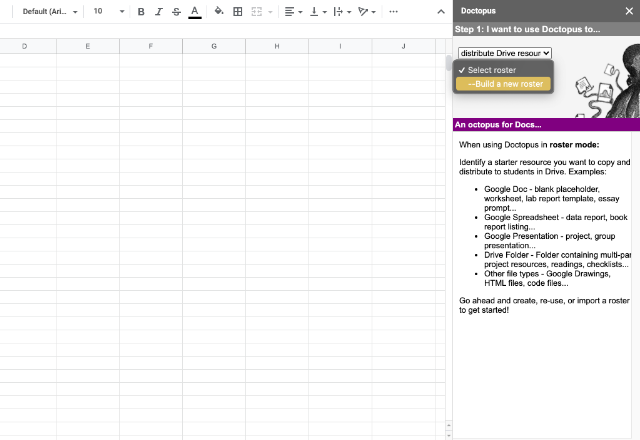Choose the Select roster option
The width and height of the screenshot is (640, 440).
503,70
